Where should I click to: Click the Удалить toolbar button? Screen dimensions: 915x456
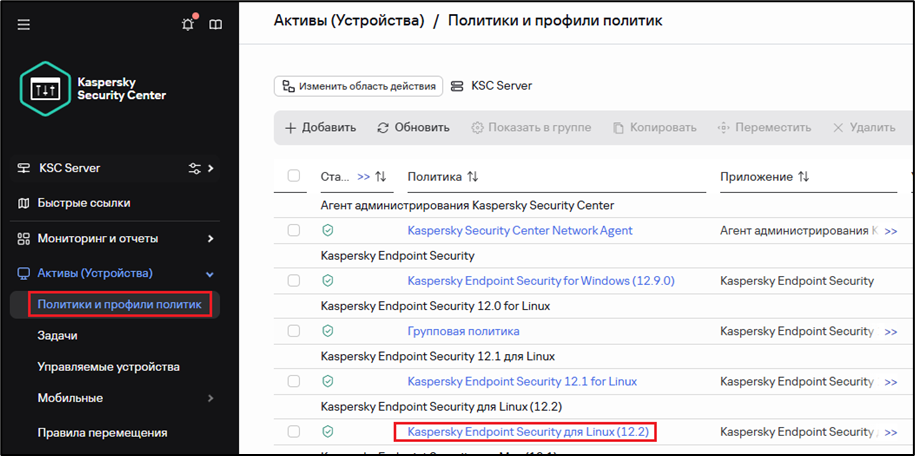[x=864, y=127]
